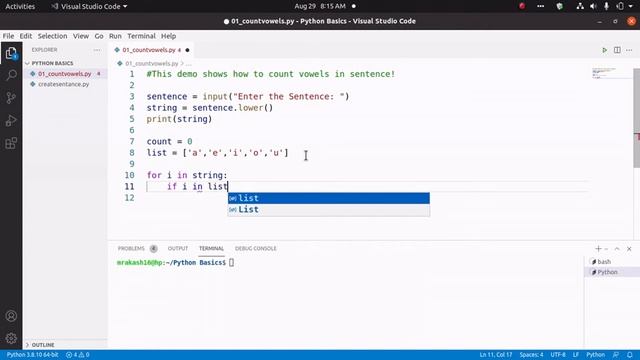Click the editor vertical scrollbar

(x=636, y=118)
